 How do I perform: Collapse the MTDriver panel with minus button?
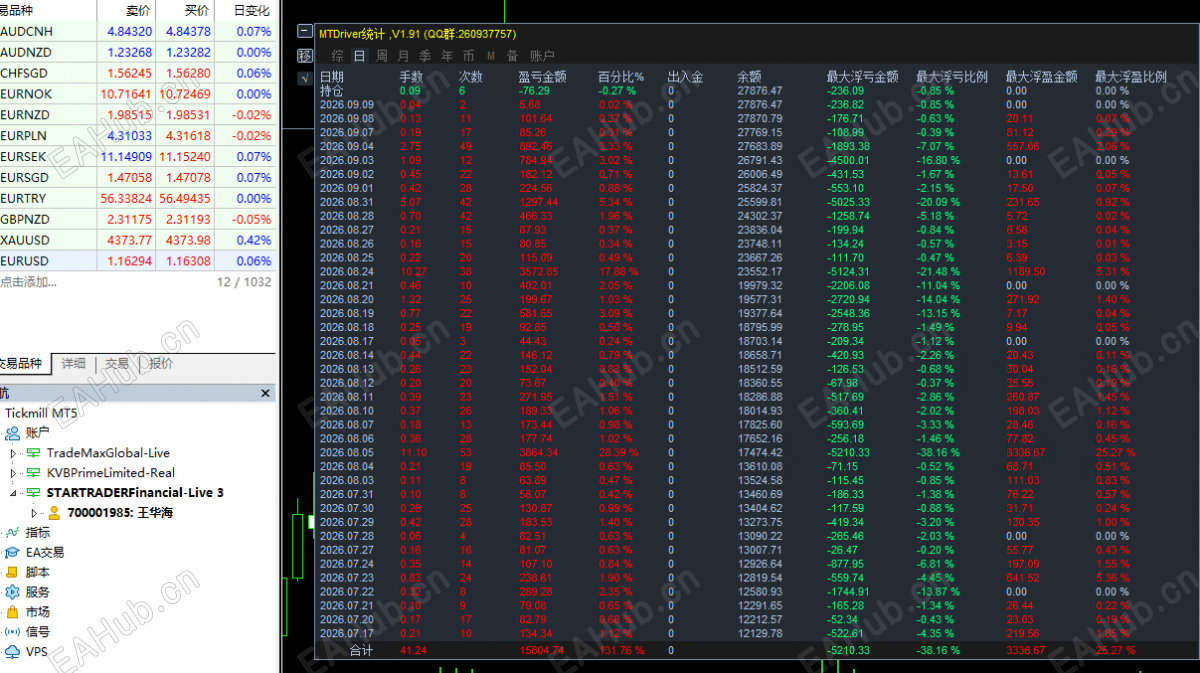[305, 31]
